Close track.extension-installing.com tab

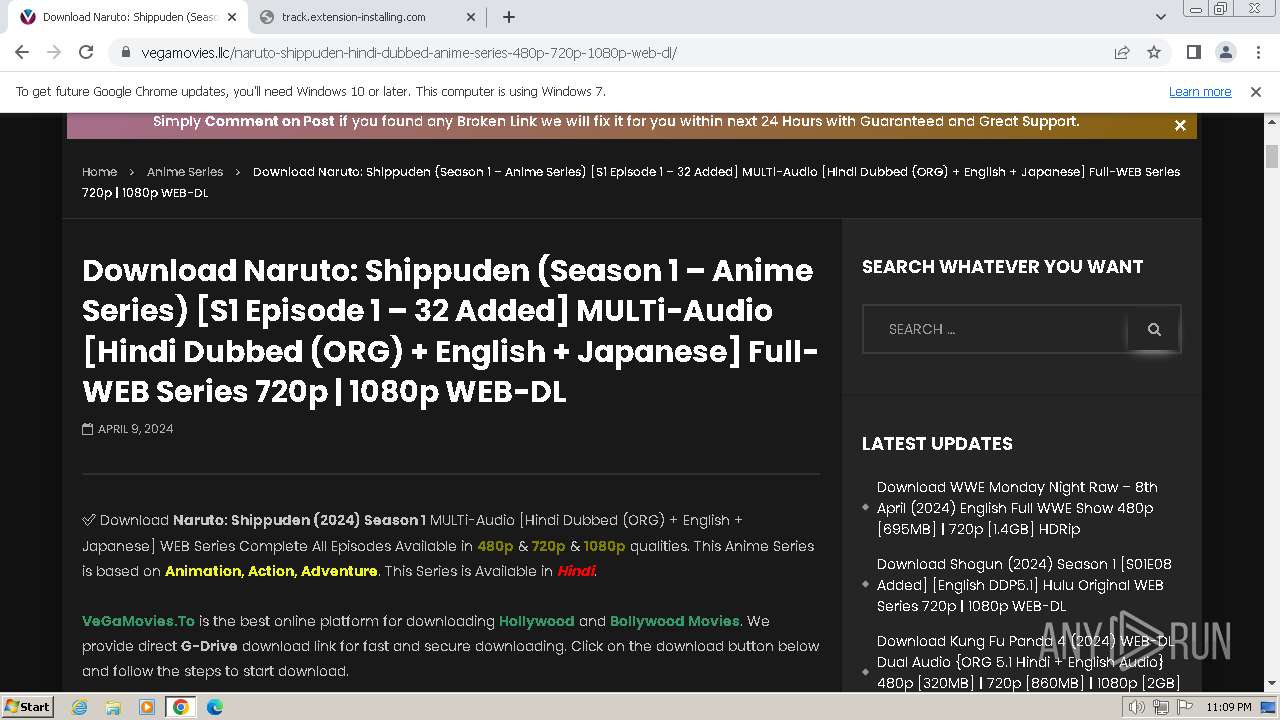pyautogui.click(x=471, y=17)
